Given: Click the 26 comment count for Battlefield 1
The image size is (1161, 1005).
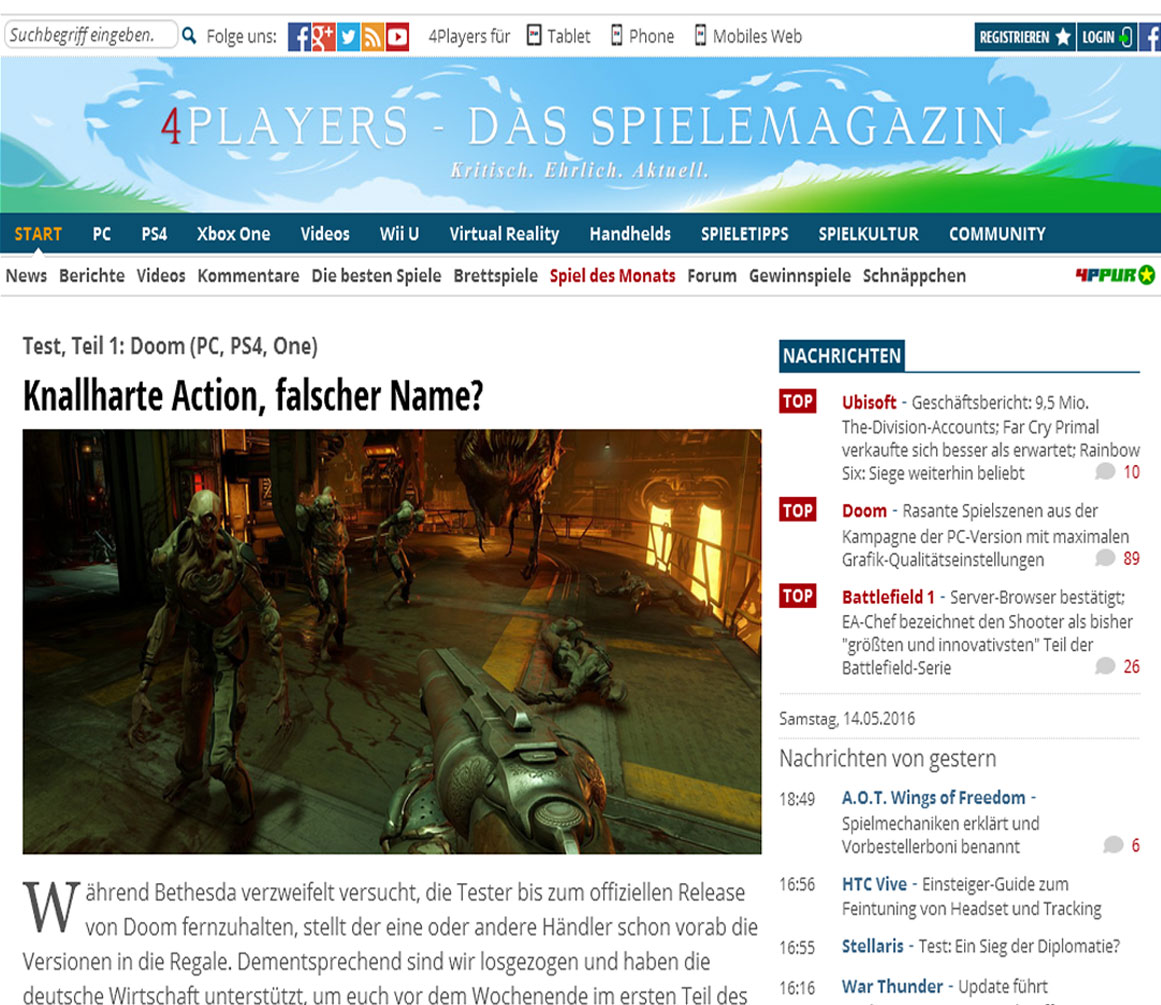Looking at the screenshot, I should [1131, 667].
